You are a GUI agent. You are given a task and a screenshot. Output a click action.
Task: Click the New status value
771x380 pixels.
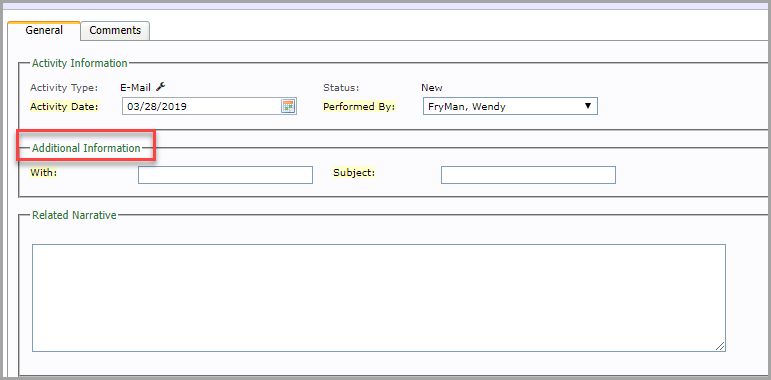pyautogui.click(x=432, y=88)
